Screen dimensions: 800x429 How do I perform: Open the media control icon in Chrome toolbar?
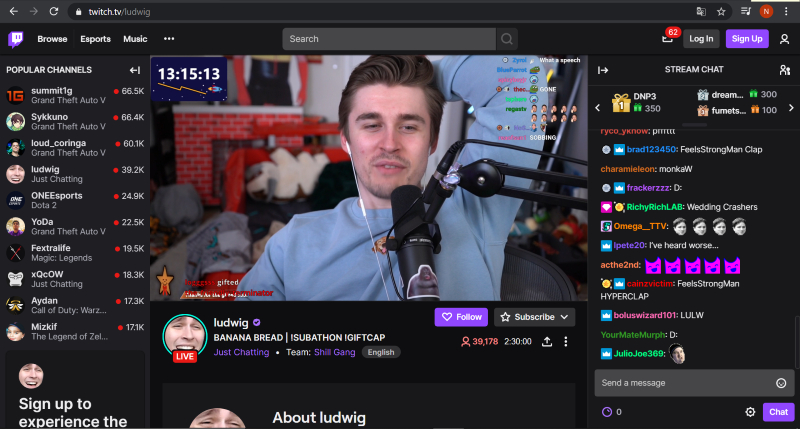(x=745, y=11)
